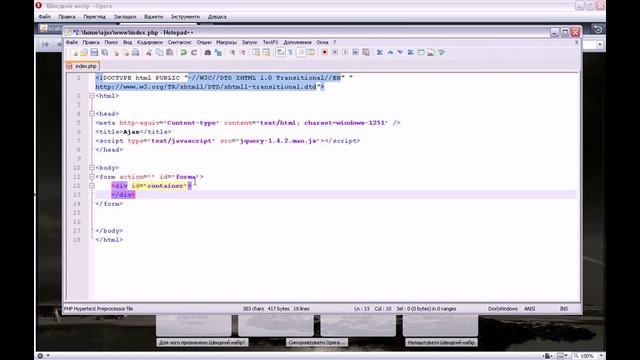Cut selection with the scissors icon
The height and width of the screenshot is (360, 640).
pyautogui.click(x=149, y=53)
